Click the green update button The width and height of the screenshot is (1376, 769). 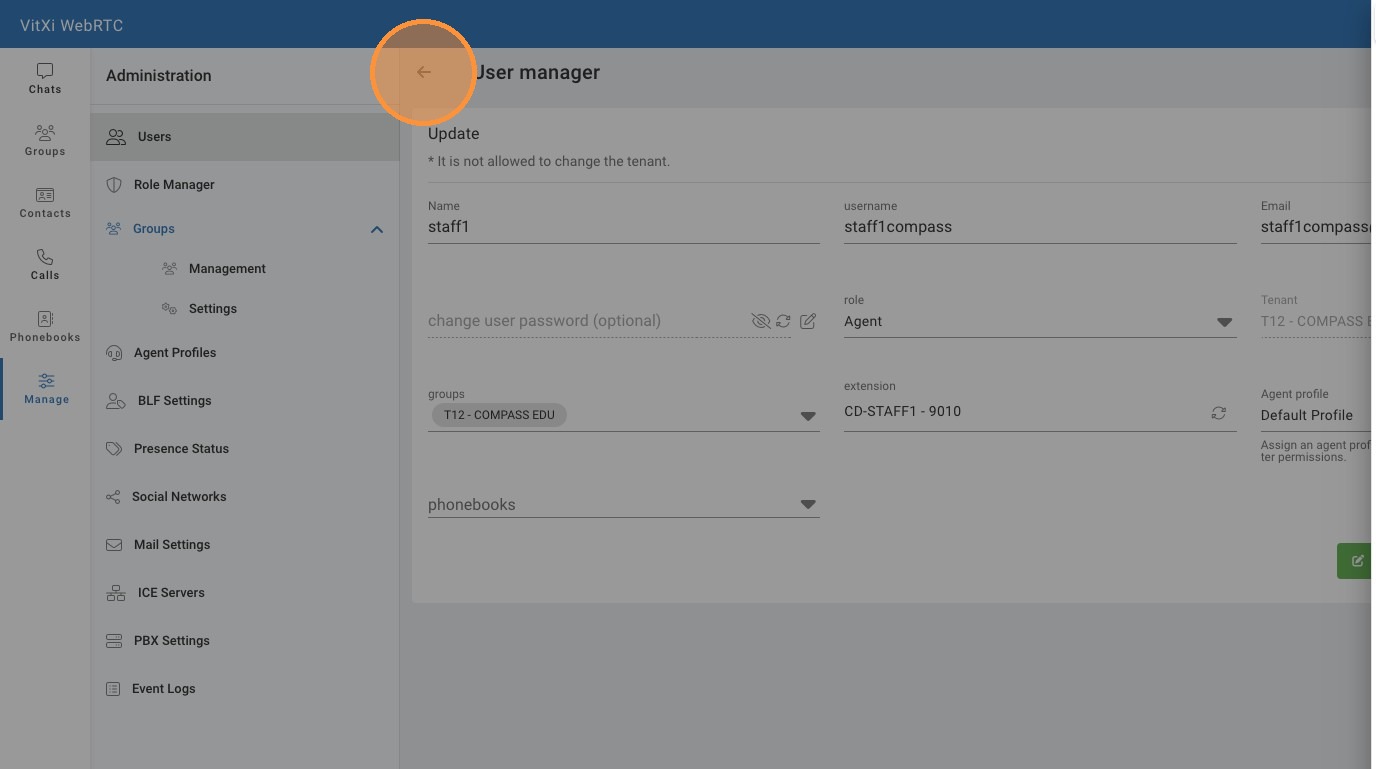coord(1355,561)
